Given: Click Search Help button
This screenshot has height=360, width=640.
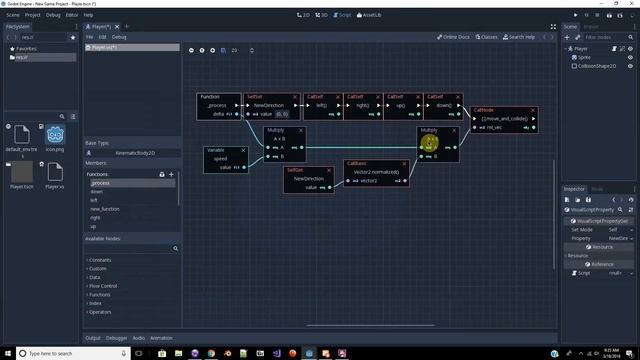Looking at the screenshot, I should point(519,37).
